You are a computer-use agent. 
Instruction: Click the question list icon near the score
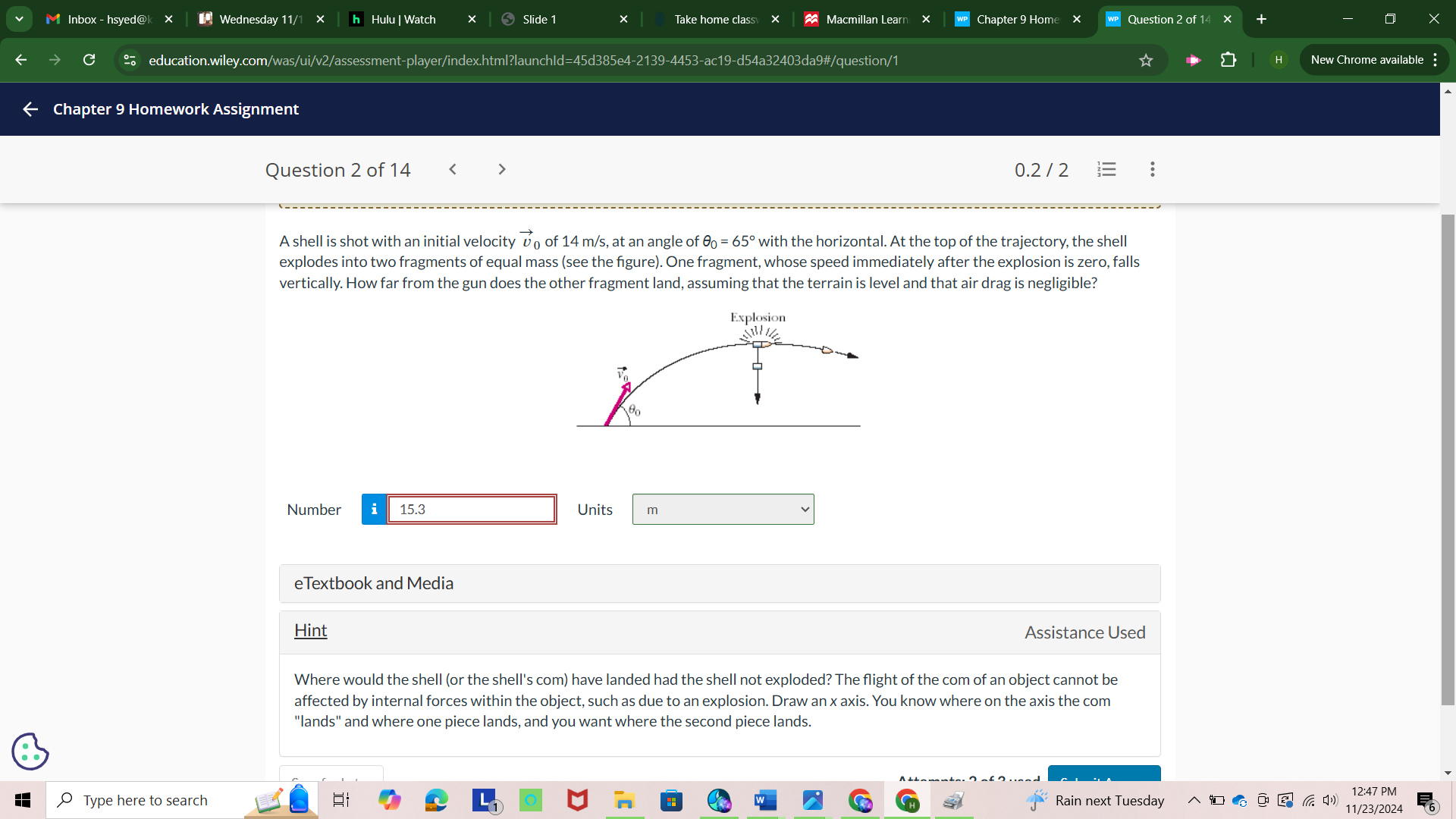pyautogui.click(x=1106, y=169)
